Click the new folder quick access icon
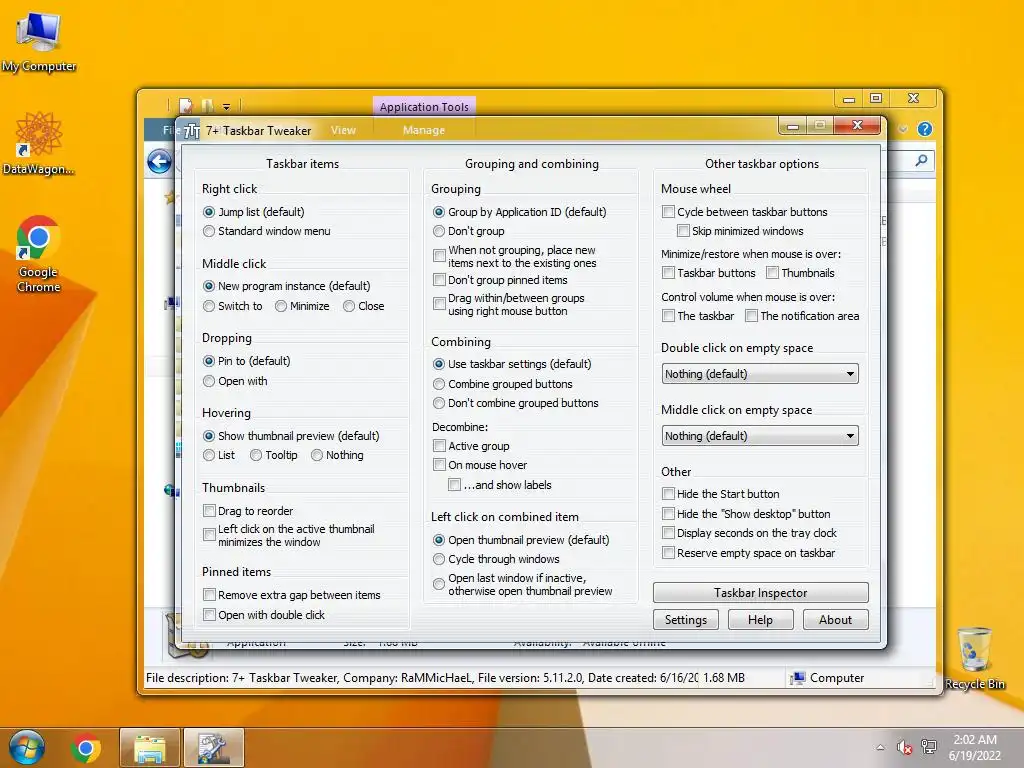 [x=207, y=106]
